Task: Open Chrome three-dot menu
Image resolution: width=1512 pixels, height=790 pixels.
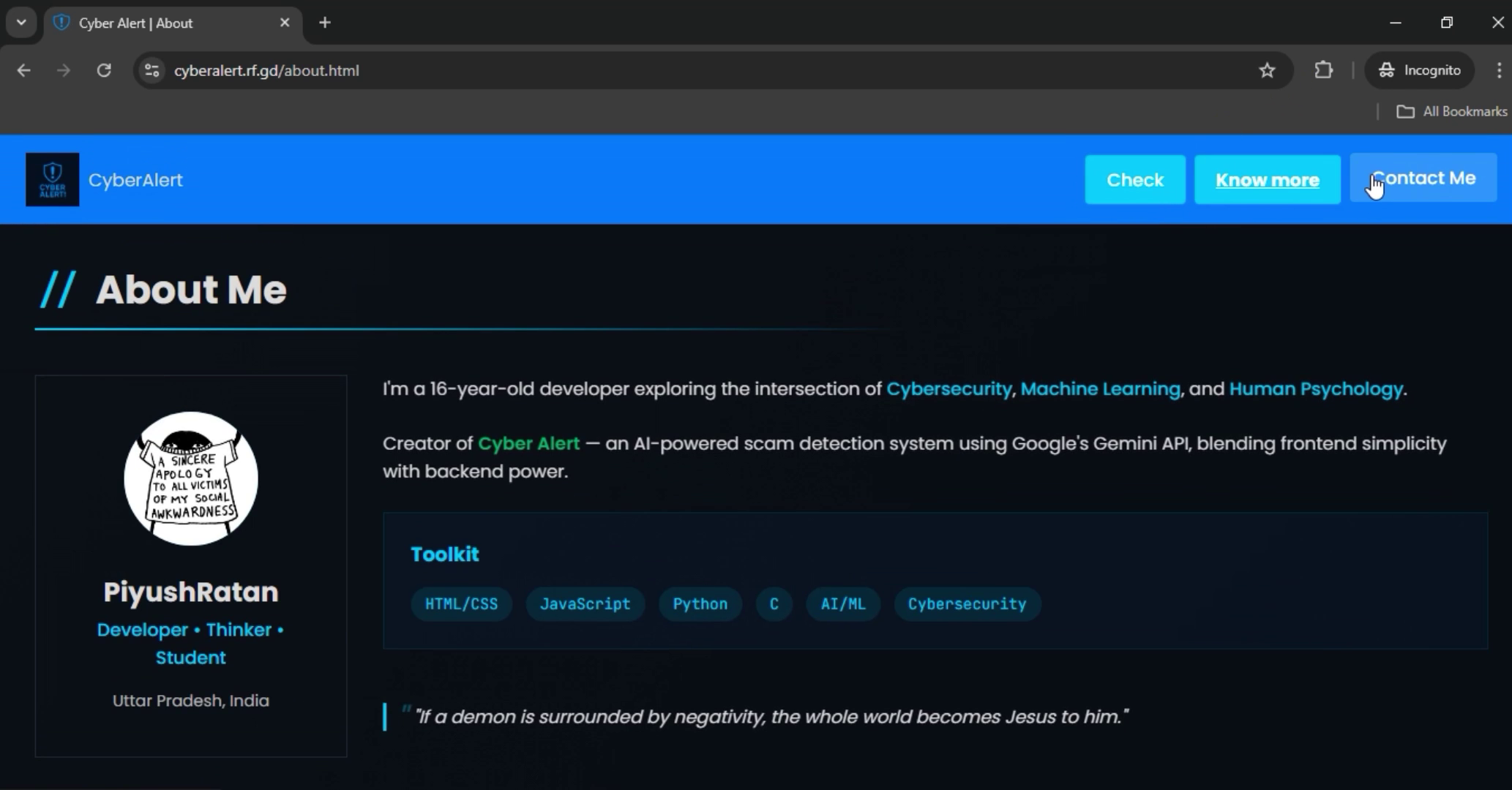Action: tap(1498, 70)
